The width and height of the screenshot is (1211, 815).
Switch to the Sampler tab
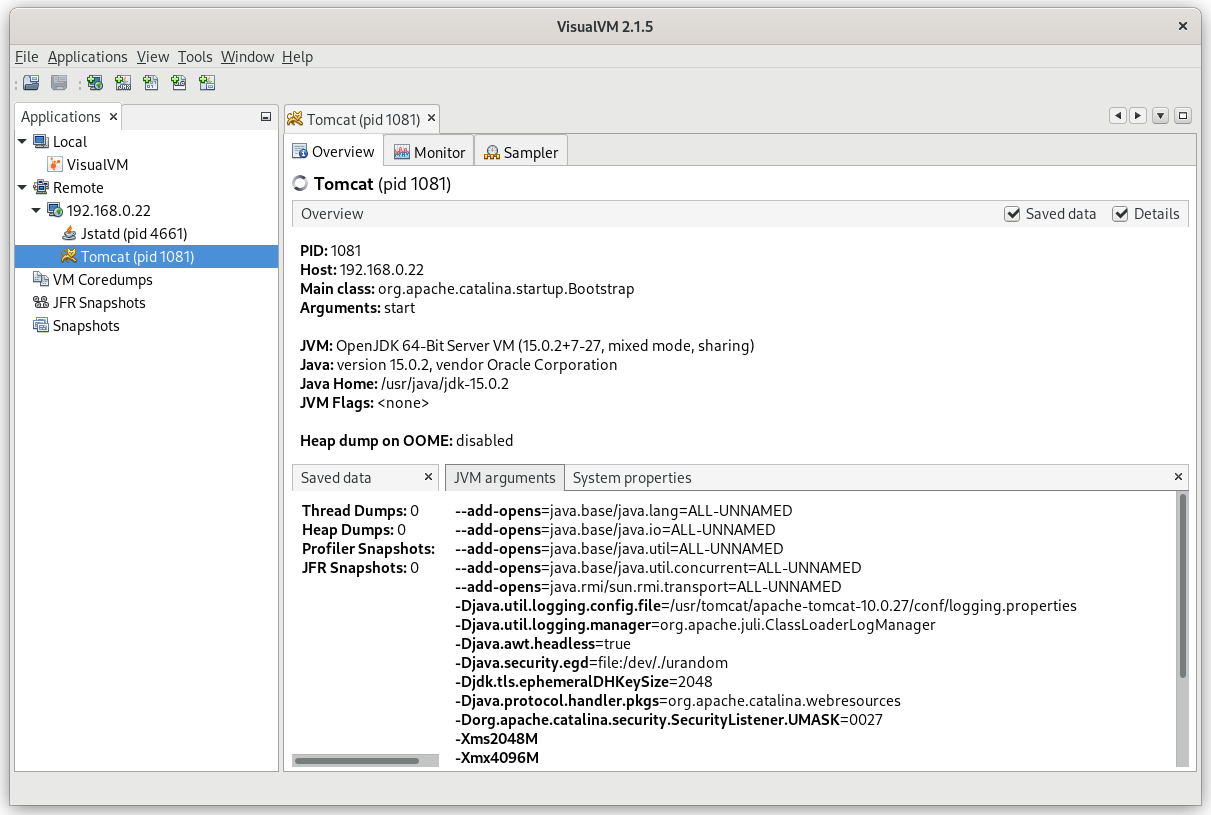coord(521,152)
